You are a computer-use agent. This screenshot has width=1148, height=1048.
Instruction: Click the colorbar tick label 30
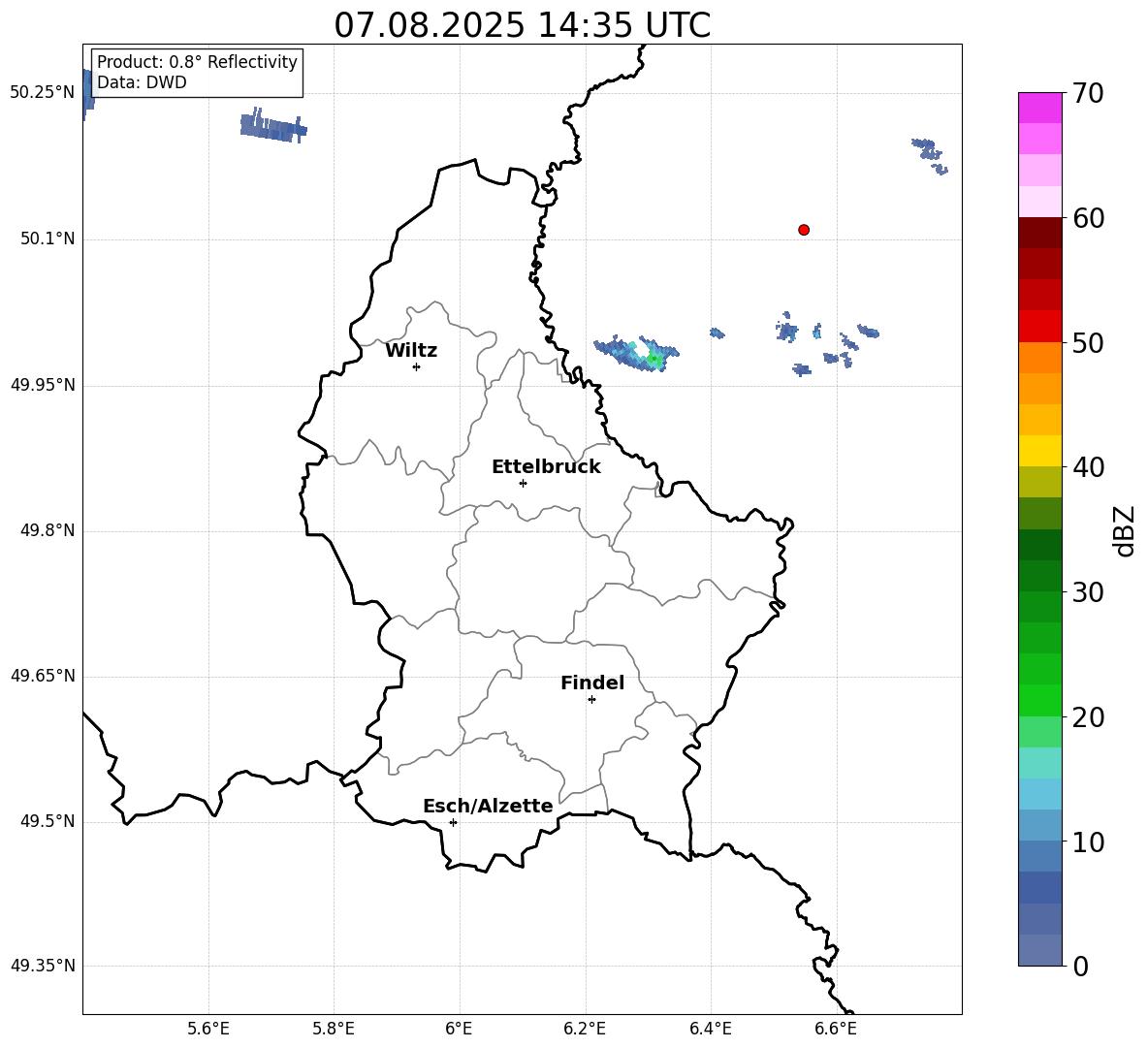(1088, 592)
